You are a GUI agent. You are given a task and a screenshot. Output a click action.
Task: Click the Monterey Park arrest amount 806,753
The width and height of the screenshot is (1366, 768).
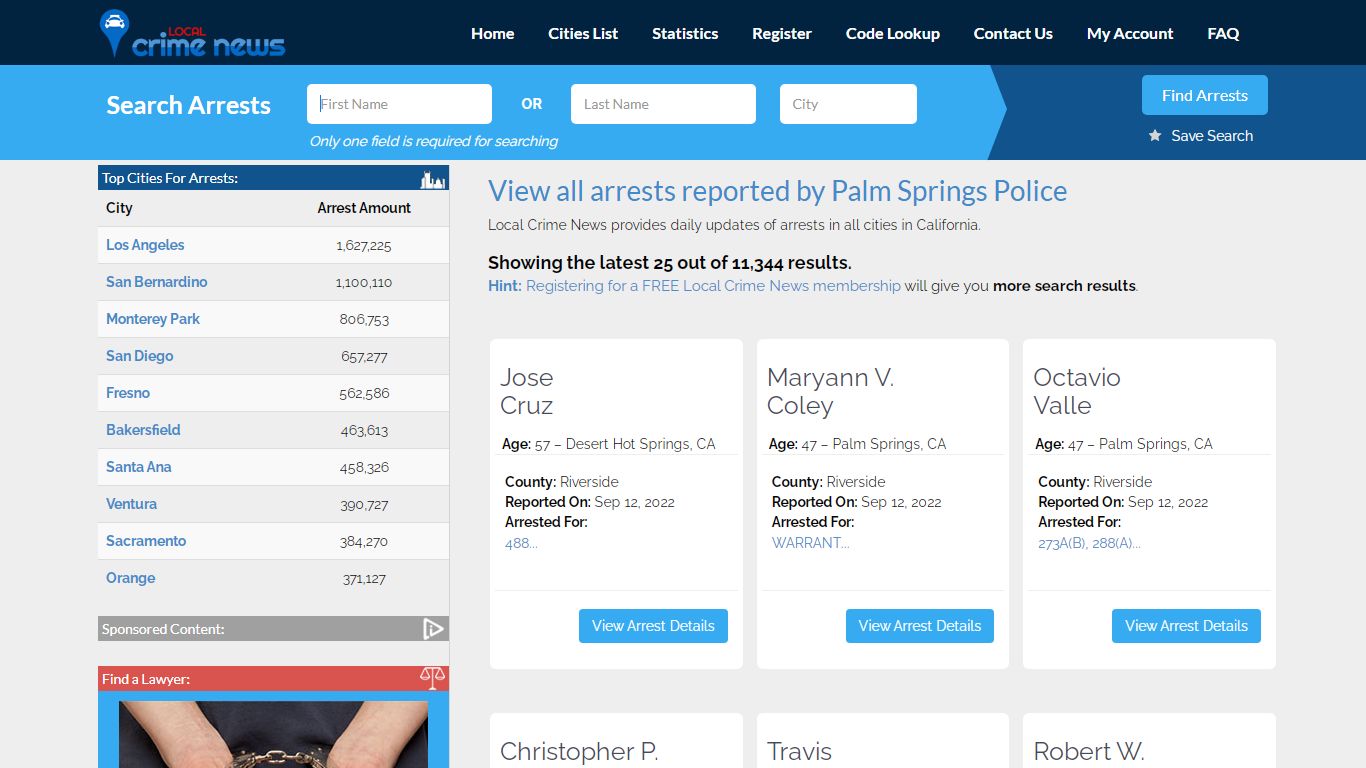[x=364, y=319]
